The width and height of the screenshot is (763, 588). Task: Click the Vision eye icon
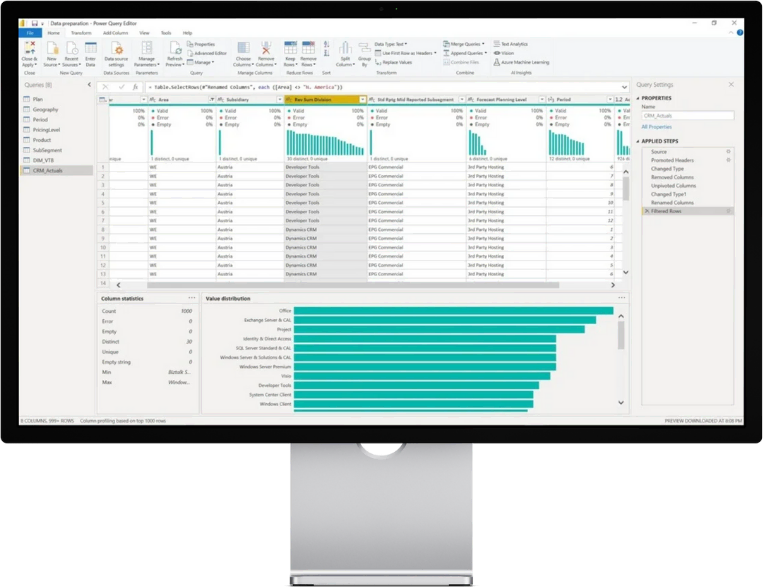[x=497, y=53]
